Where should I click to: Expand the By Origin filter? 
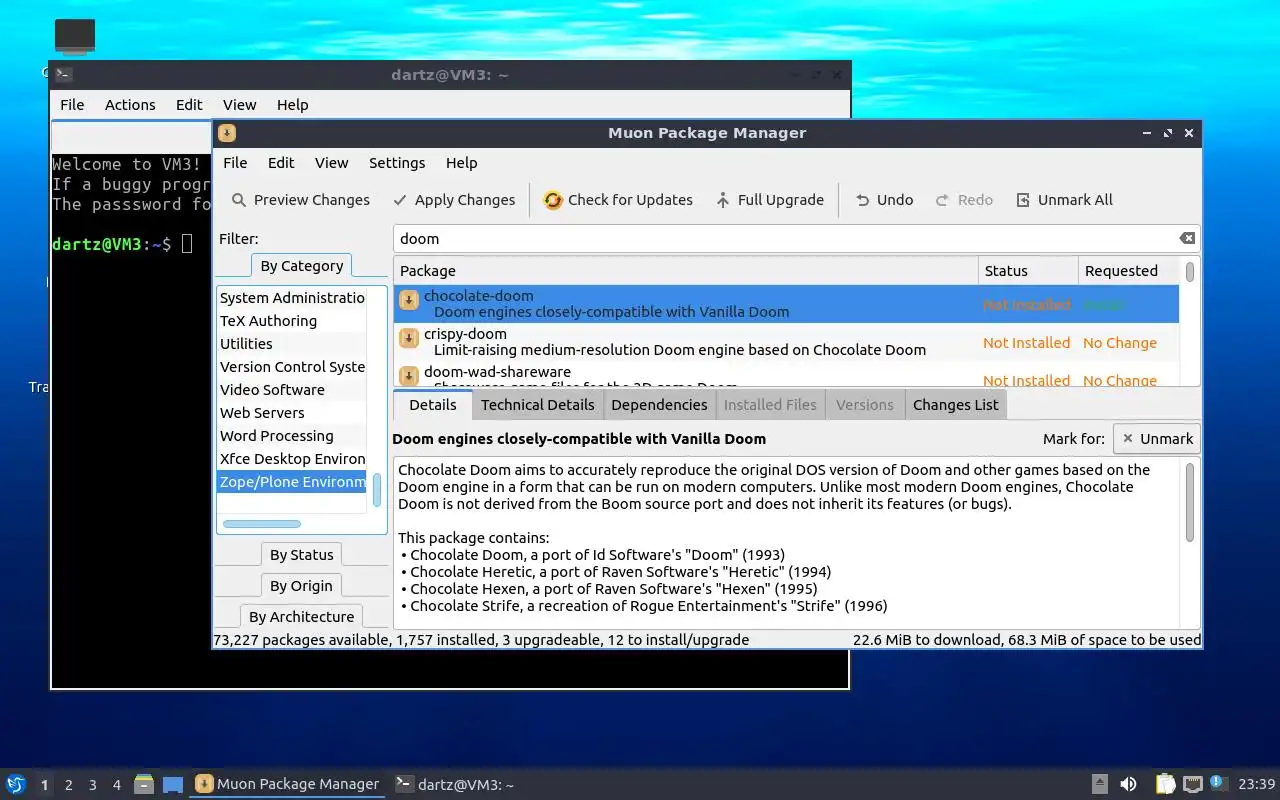click(x=301, y=586)
